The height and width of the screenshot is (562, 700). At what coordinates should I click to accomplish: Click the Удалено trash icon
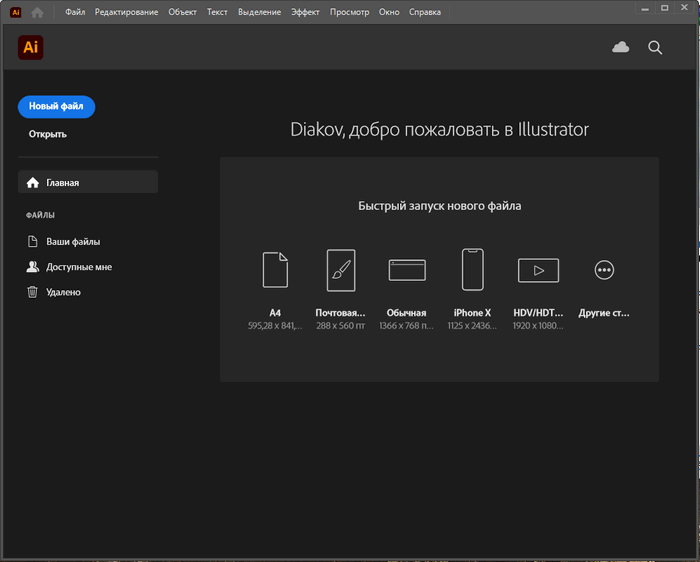point(33,292)
